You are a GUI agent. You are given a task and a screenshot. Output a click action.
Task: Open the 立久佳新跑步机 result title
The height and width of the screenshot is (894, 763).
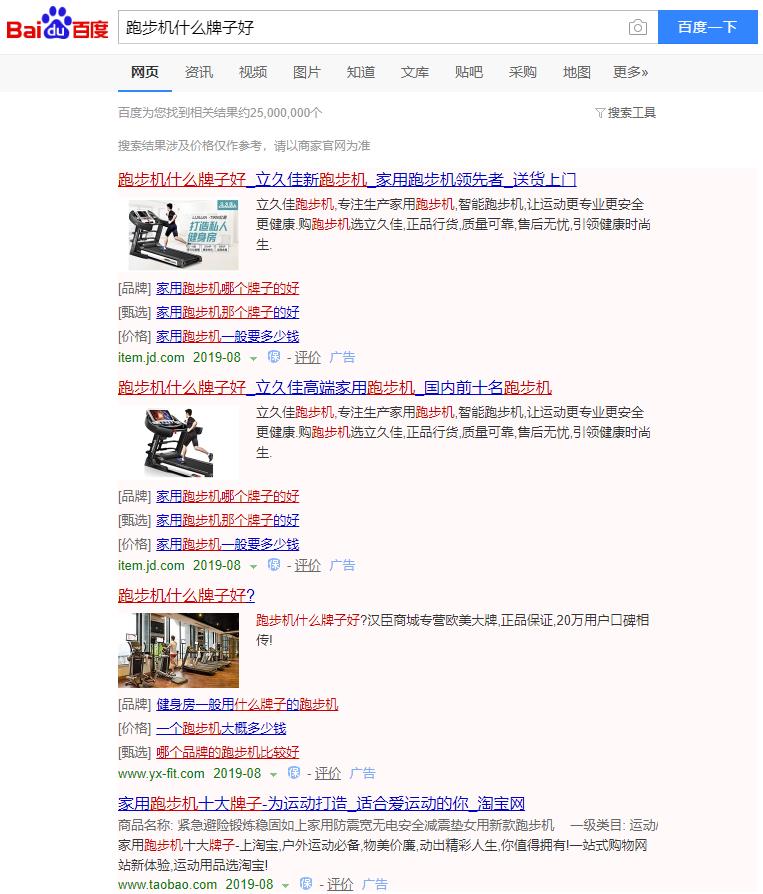click(347, 180)
